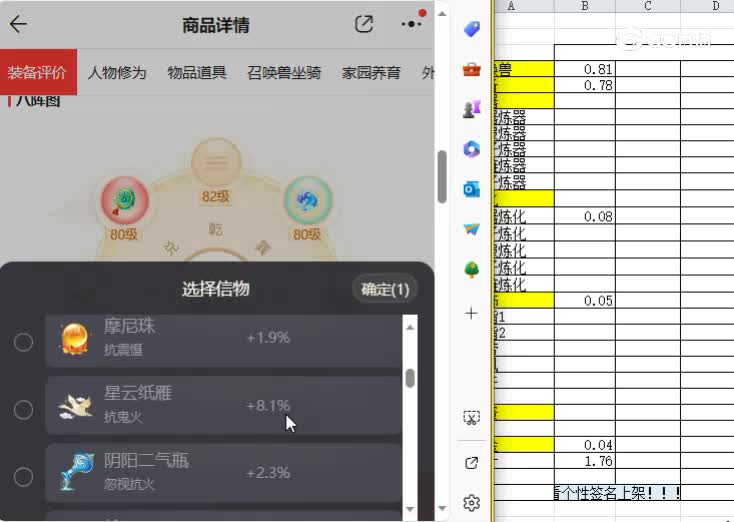Screen dimensions: 734x522
Task: Switch to the 装备评价 tab
Action: 37,72
